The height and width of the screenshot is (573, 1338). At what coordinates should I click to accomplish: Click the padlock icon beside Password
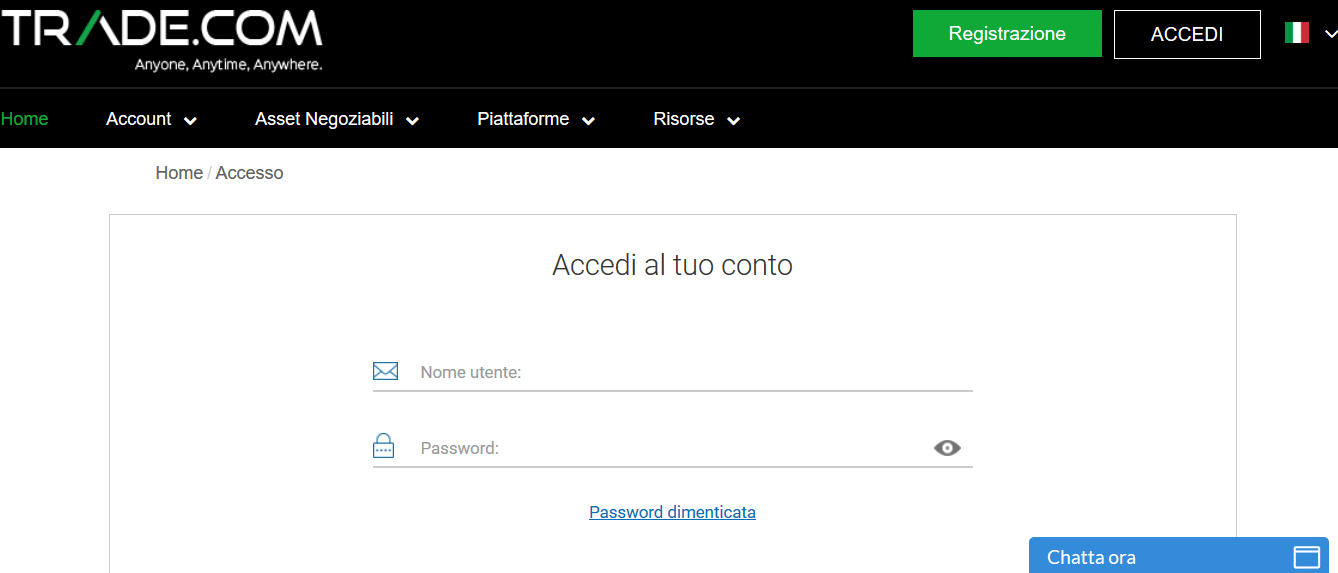pos(383,446)
